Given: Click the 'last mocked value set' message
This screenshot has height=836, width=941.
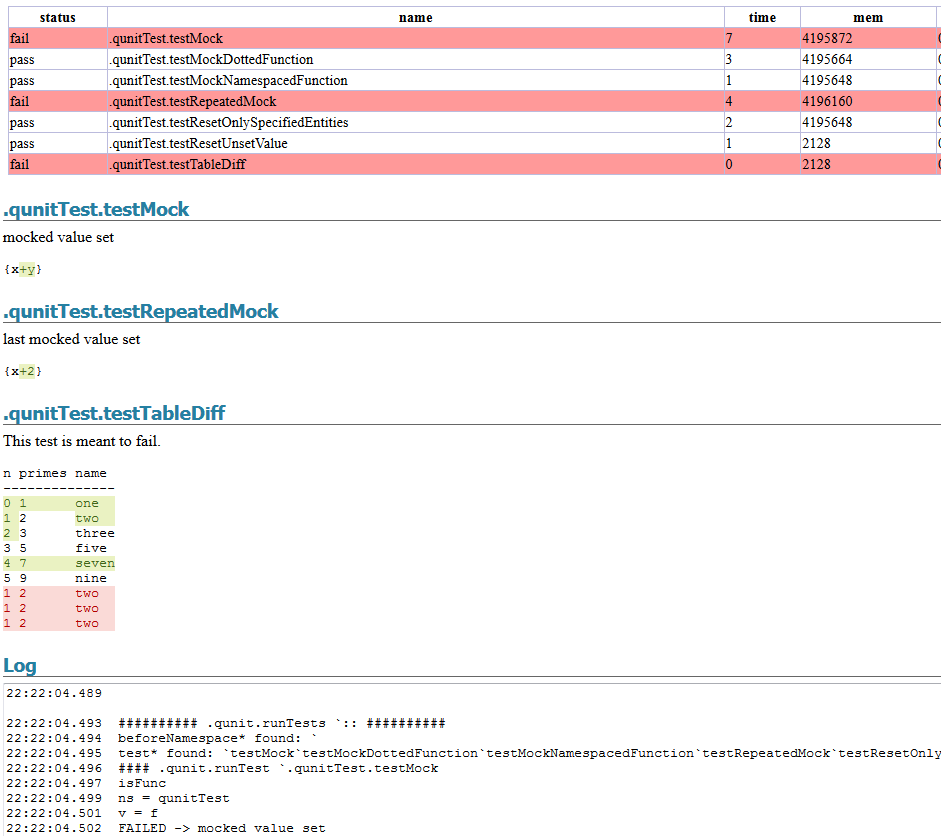Looking at the screenshot, I should 71,340.
